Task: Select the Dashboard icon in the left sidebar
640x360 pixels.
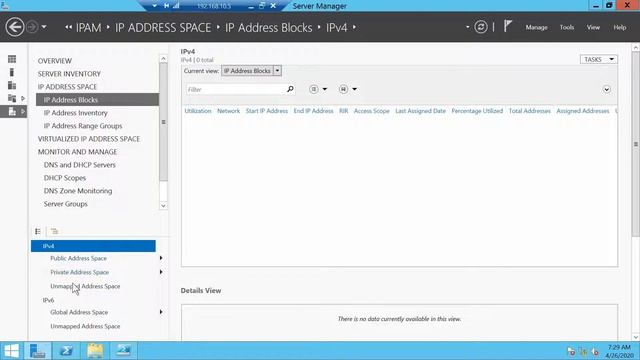Action: [x=12, y=59]
